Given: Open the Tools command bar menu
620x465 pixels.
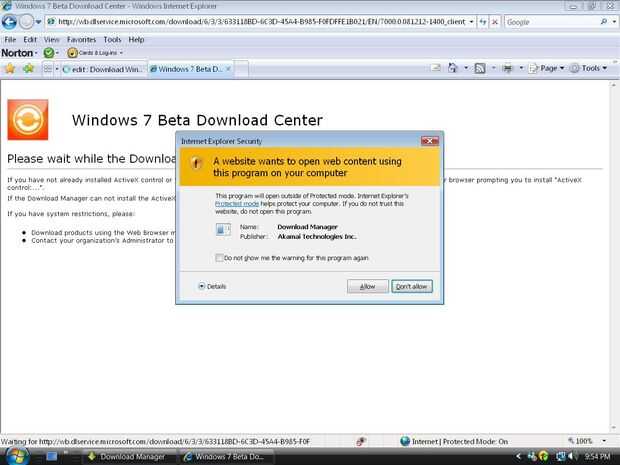Looking at the screenshot, I should pyautogui.click(x=588, y=68).
